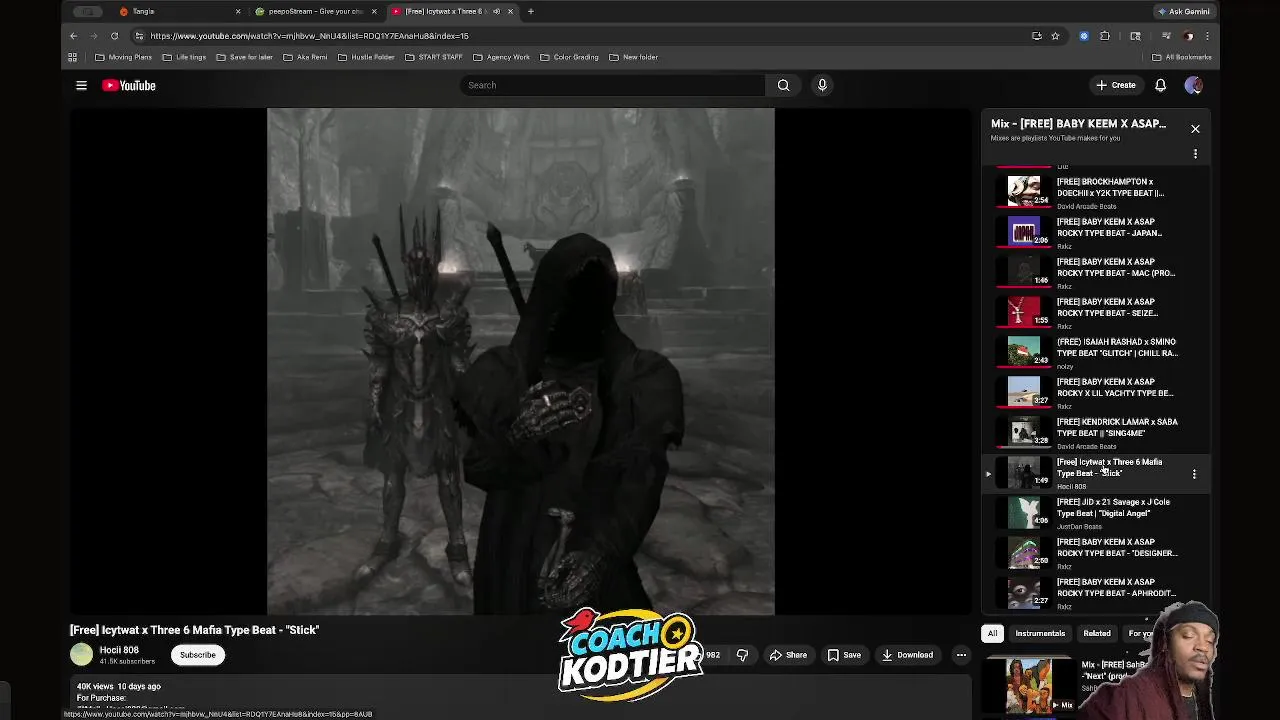Image resolution: width=1280 pixels, height=720 pixels.
Task: Open Hustle Folder bookmark folder
Action: pos(366,57)
